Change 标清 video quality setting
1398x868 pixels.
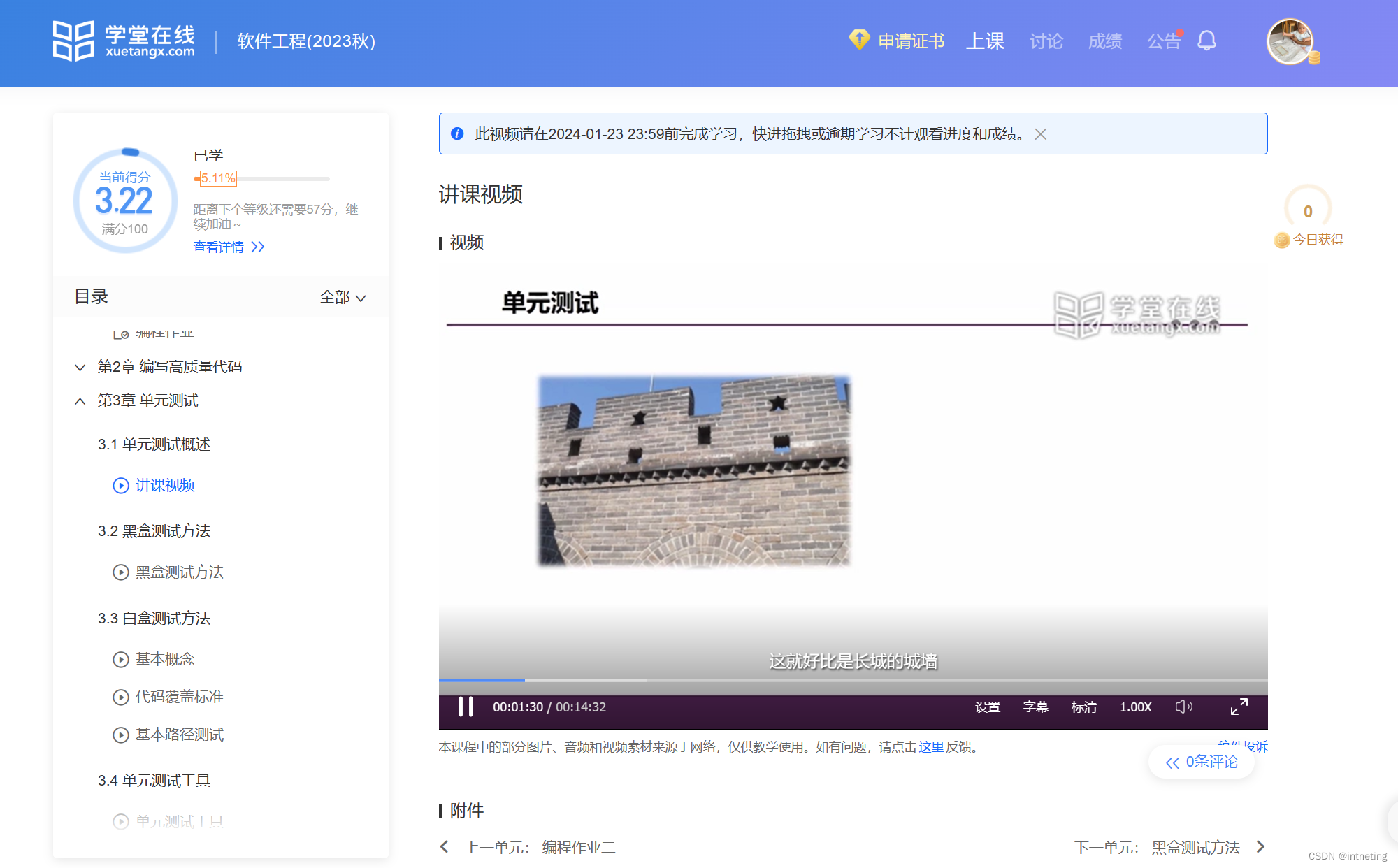[1083, 707]
